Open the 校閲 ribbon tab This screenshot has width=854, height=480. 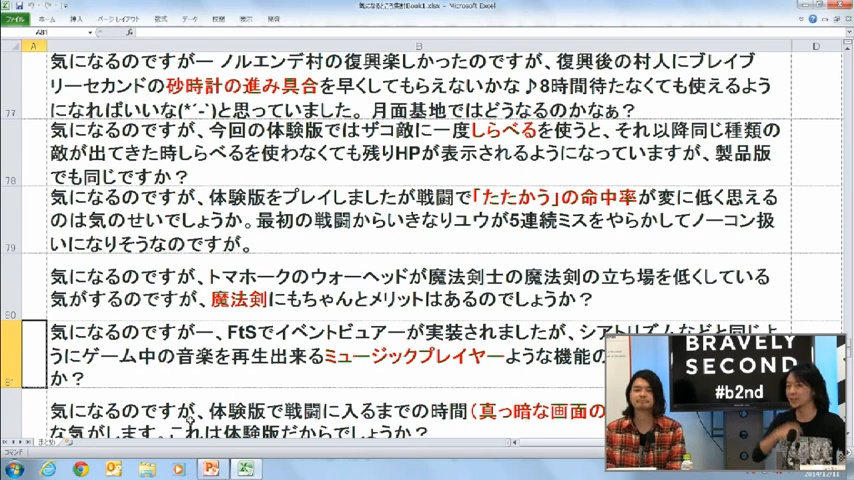[218, 19]
